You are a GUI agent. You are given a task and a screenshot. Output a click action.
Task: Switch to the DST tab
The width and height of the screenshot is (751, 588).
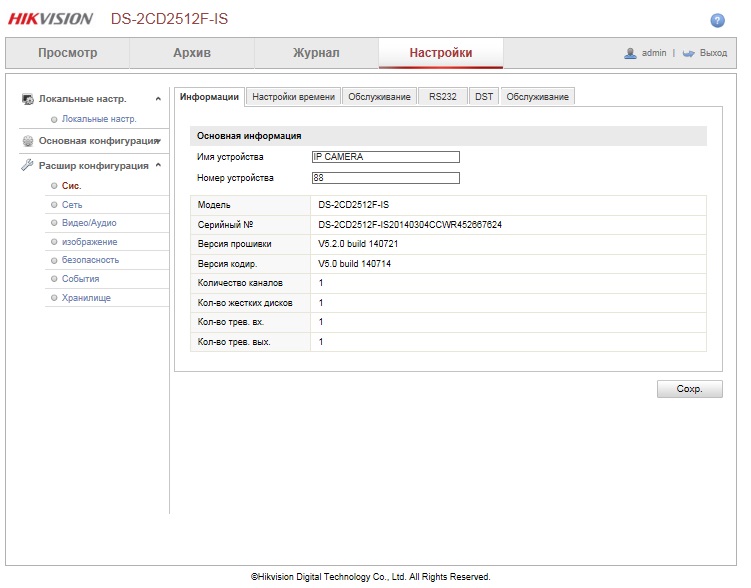484,97
